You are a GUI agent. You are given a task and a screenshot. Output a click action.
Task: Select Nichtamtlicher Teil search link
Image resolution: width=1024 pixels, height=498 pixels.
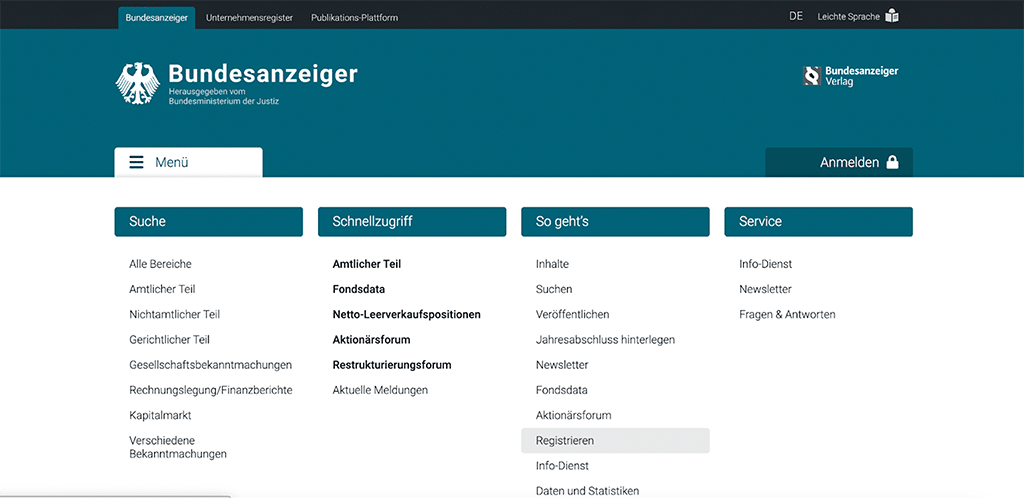(175, 315)
